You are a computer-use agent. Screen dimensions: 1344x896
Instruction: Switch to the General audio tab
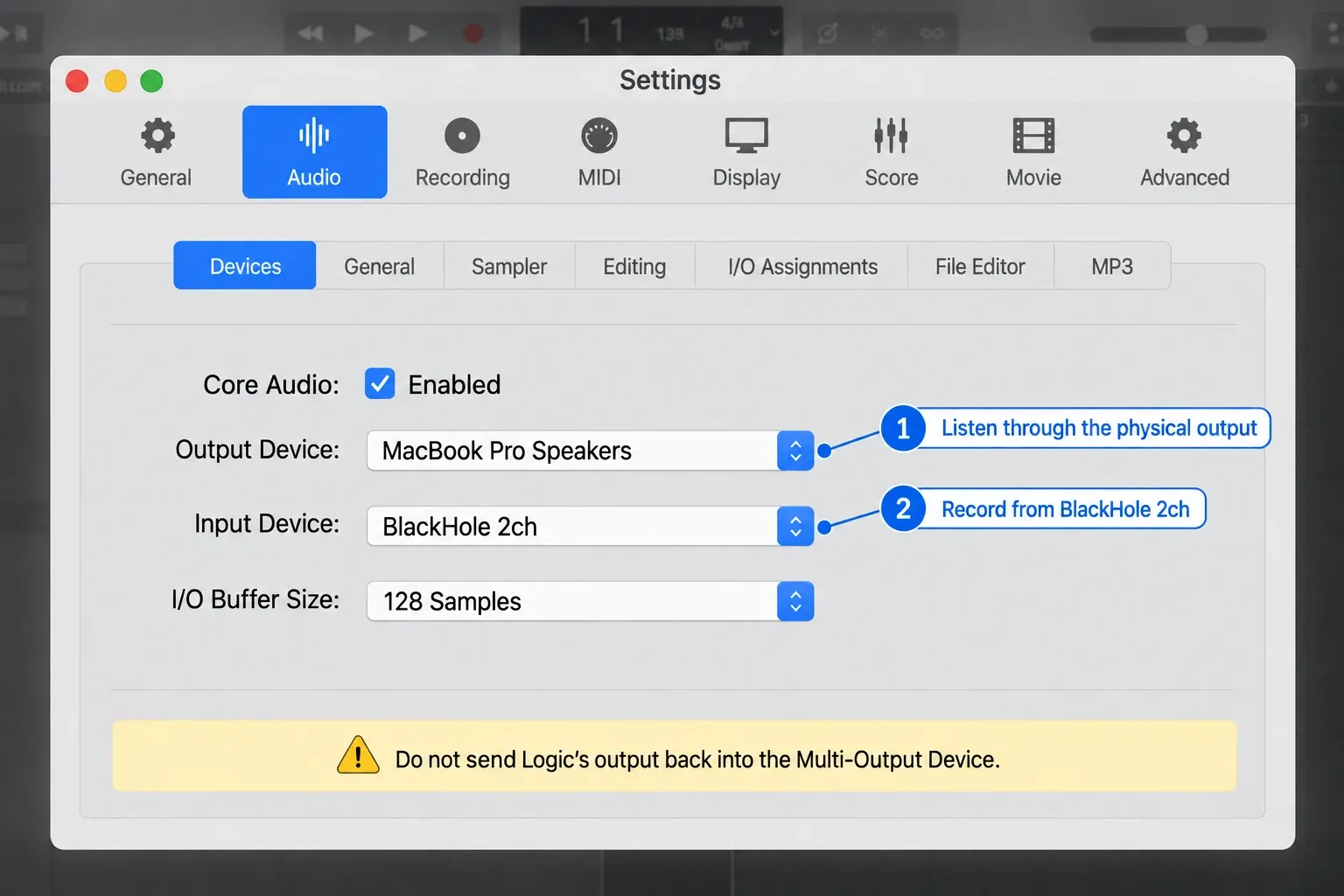(379, 266)
